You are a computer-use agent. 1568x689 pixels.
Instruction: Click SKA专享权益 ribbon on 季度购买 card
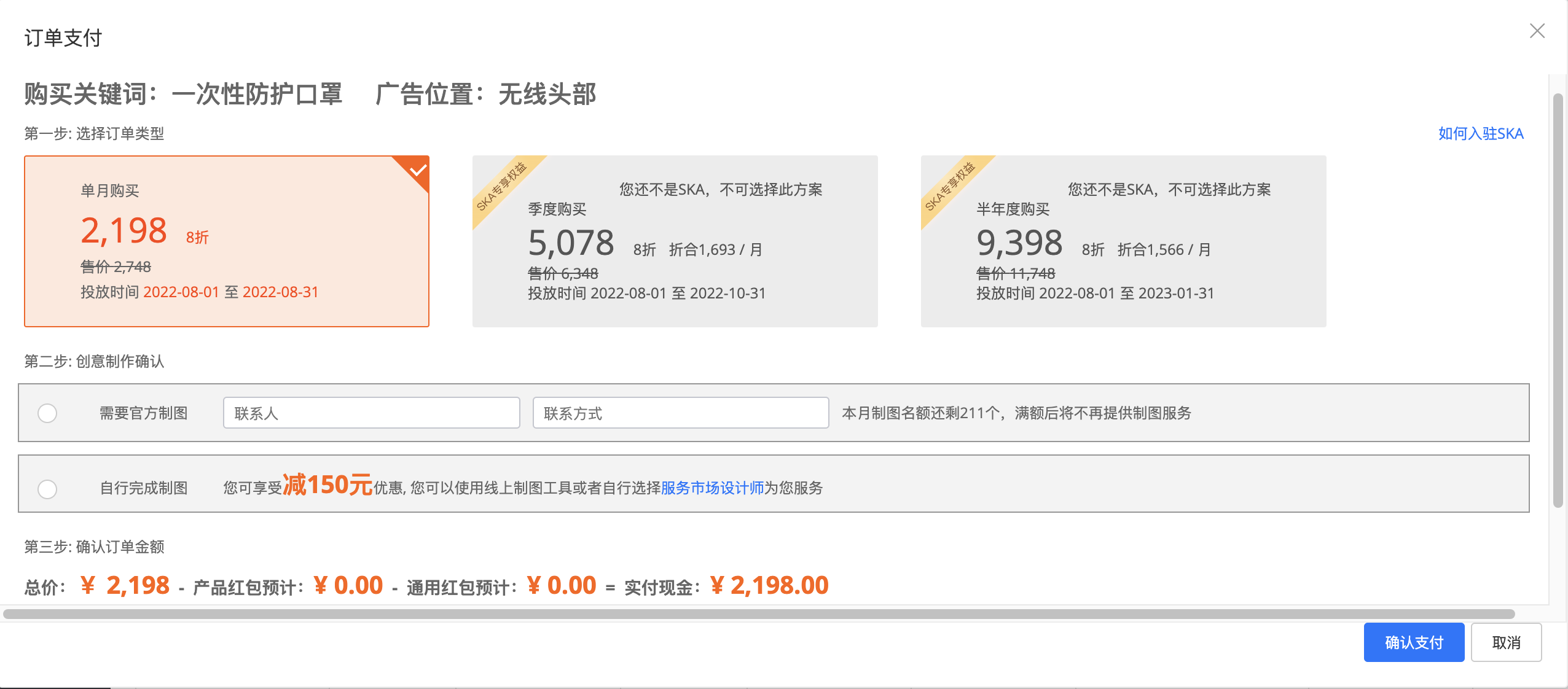(x=501, y=185)
